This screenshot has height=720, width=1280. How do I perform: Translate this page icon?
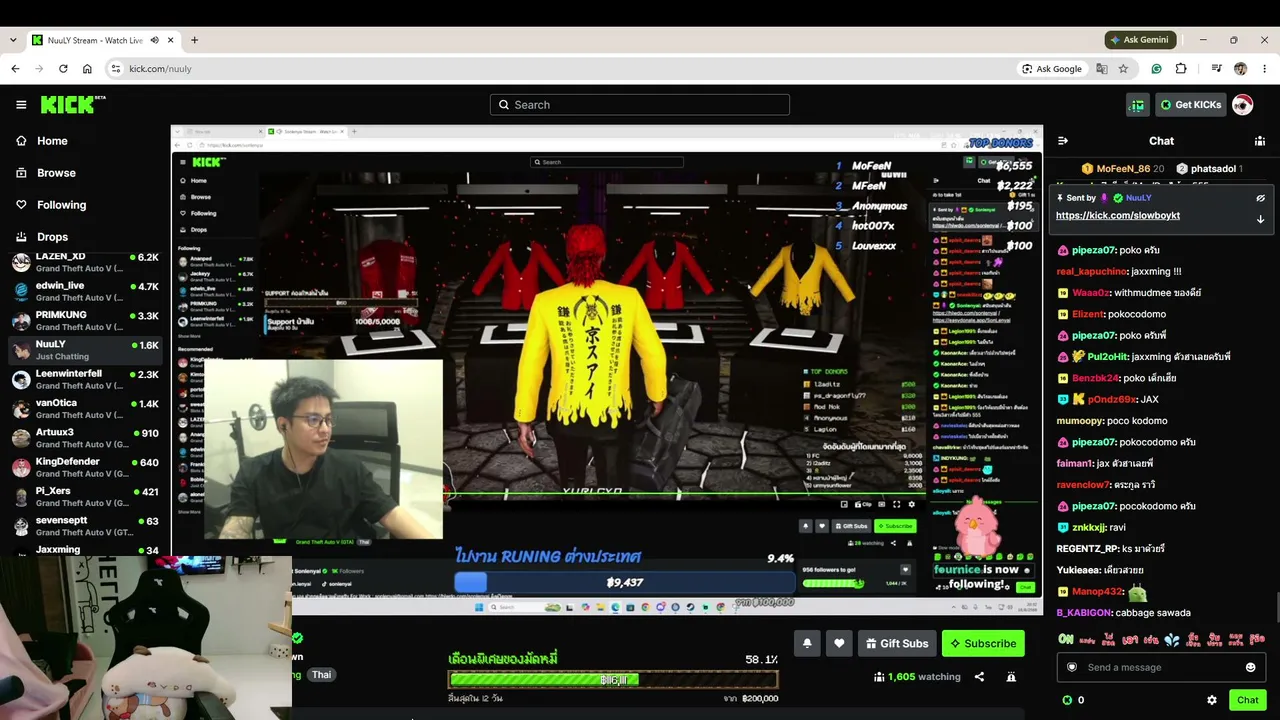1102,69
